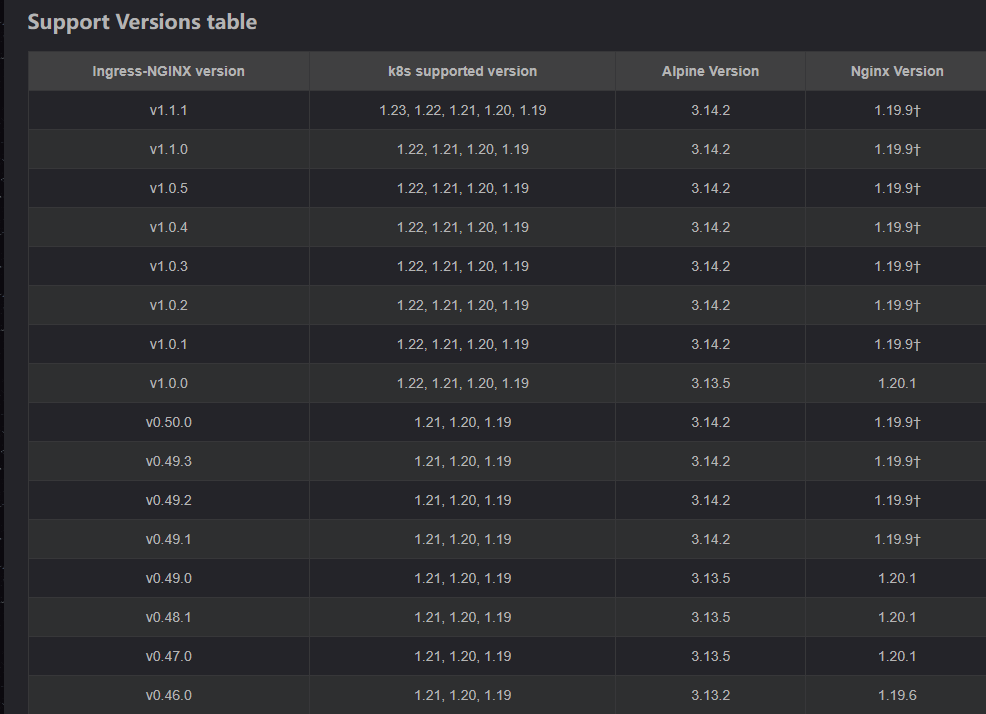Click the "k8s supported version" column header
The image size is (986, 714).
tap(462, 71)
